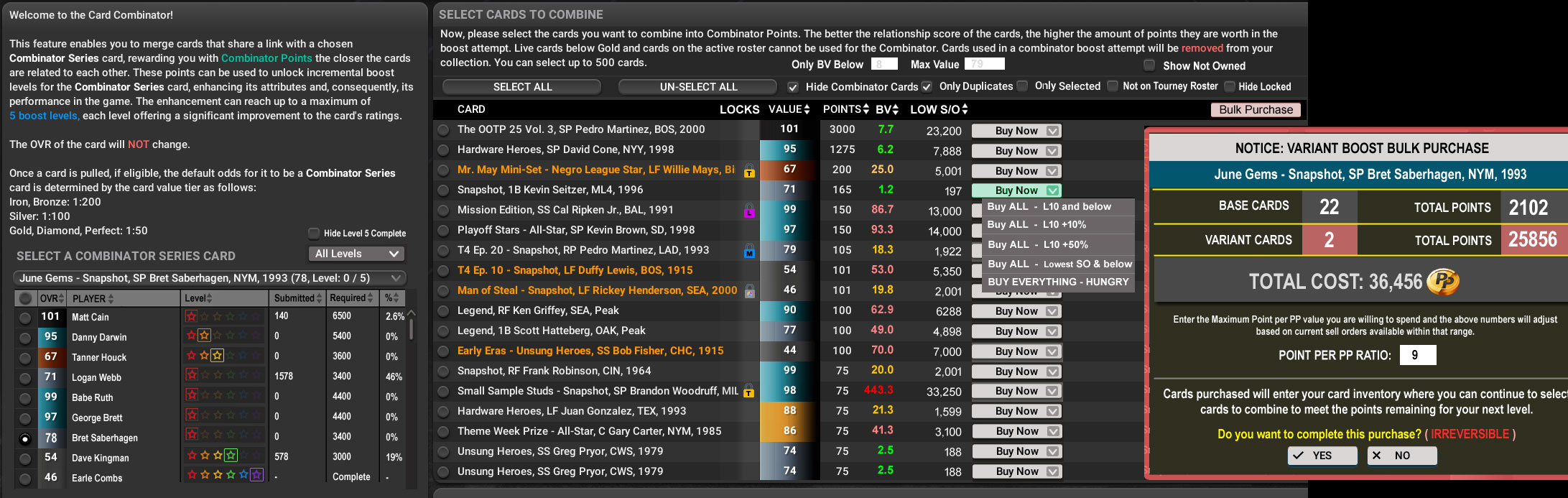Image resolution: width=1568 pixels, height=498 pixels.
Task: Choose Buy ALL - L10 +10% option
Action: (1036, 225)
